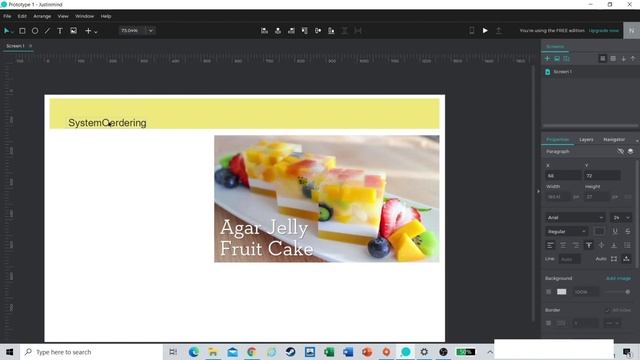Click the Y position input field
This screenshot has width=640, height=360.
[602, 176]
